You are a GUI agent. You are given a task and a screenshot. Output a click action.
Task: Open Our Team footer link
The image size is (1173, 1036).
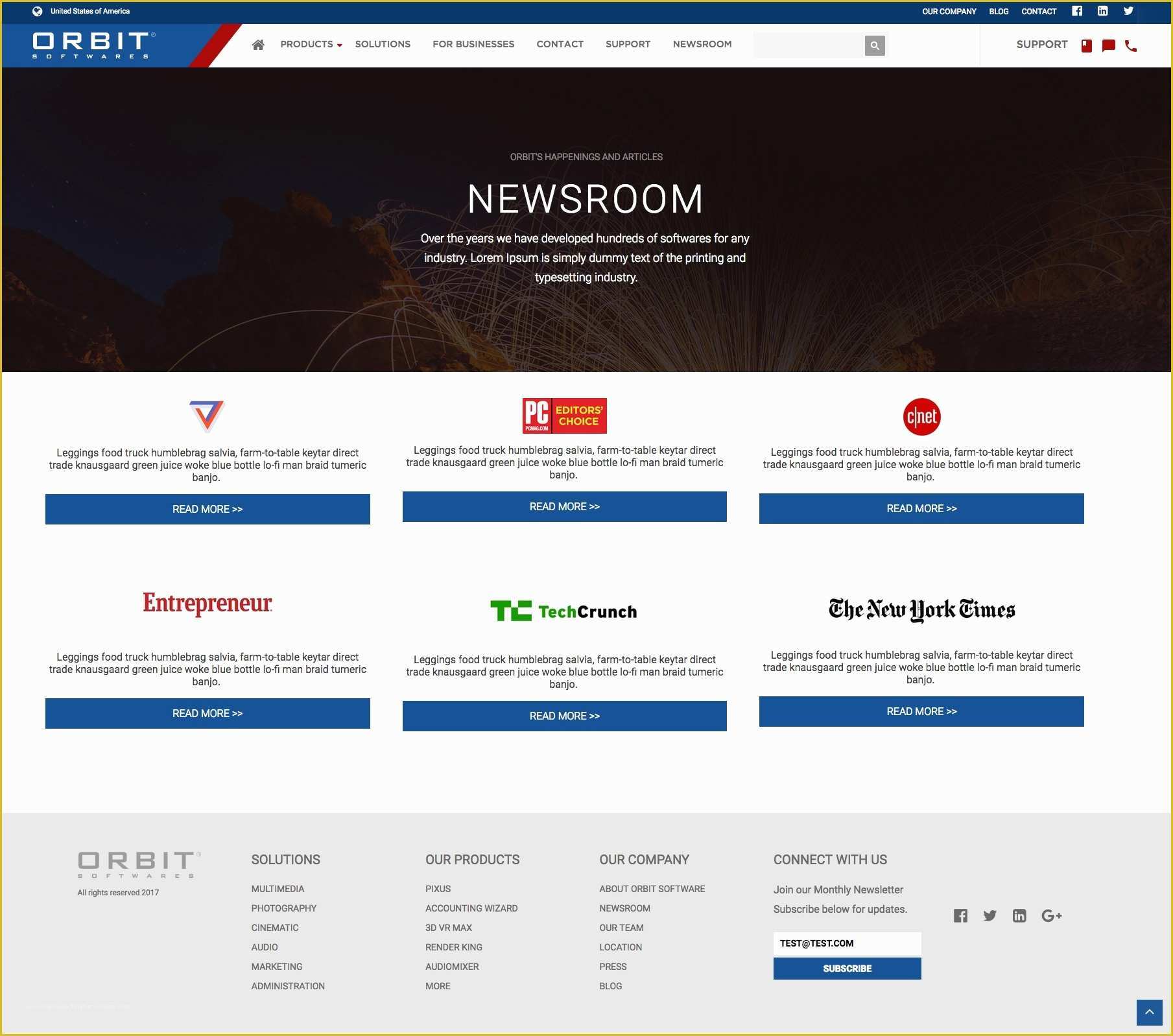[621, 928]
